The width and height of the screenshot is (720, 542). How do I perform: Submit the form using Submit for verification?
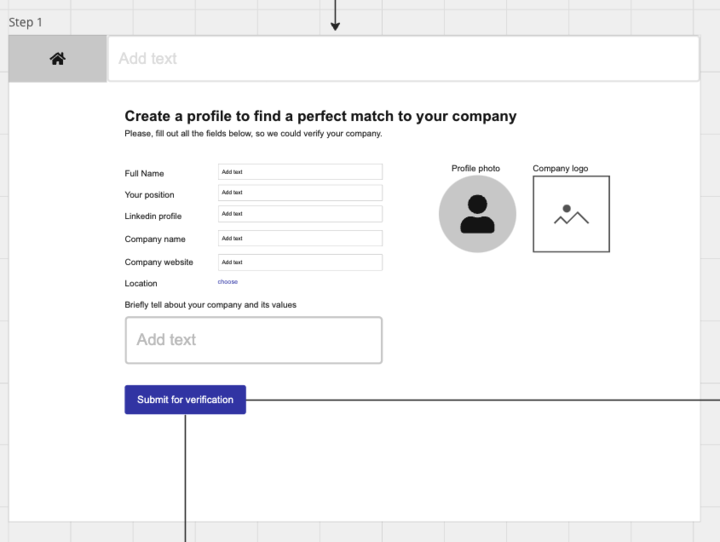pyautogui.click(x=185, y=400)
